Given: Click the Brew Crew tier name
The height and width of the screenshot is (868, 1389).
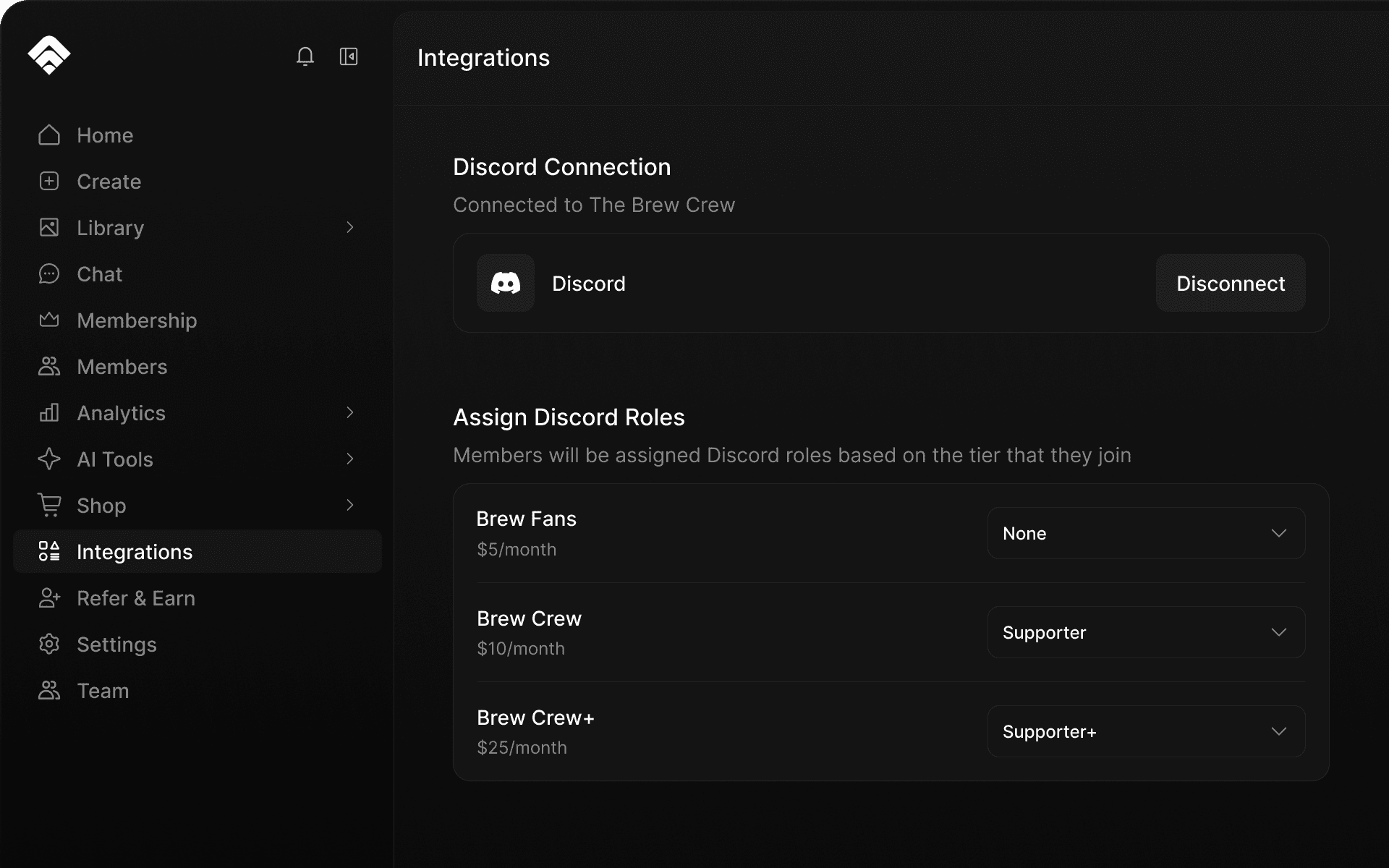Looking at the screenshot, I should coord(529,618).
